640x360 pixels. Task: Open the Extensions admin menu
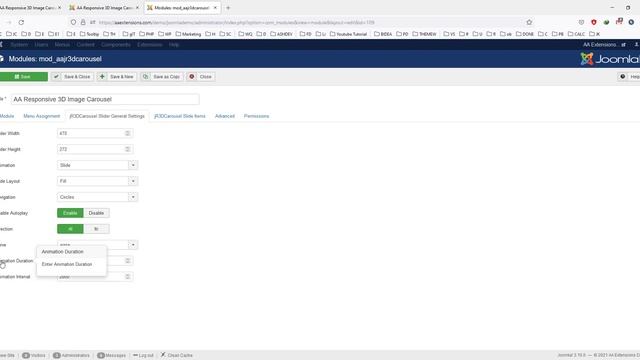point(149,44)
